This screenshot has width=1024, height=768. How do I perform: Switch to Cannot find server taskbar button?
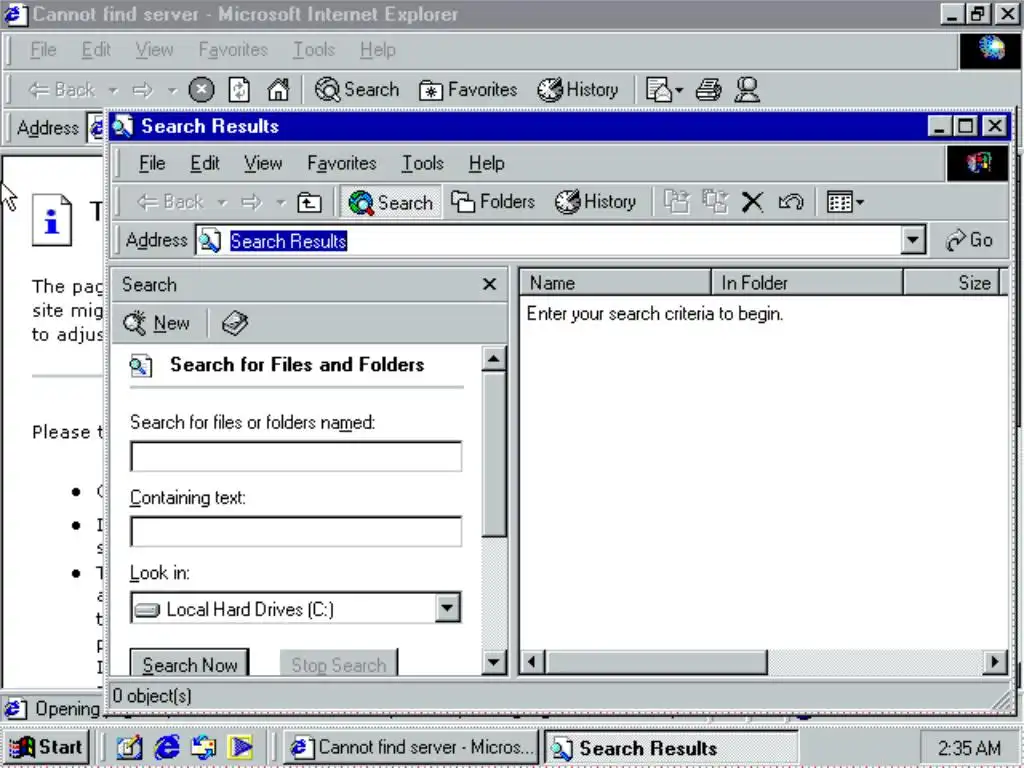[411, 747]
